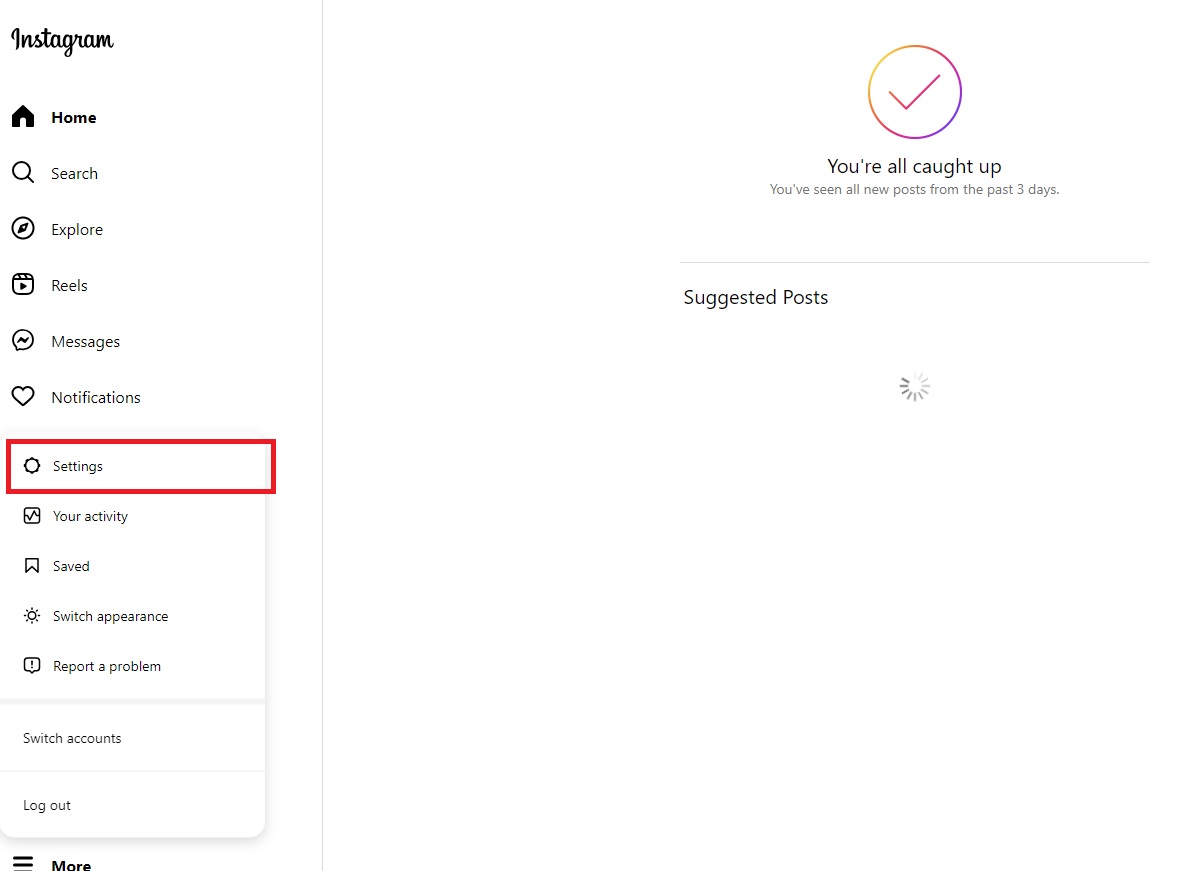Open the Messages messenger icon
This screenshot has width=1193, height=871.
23,340
